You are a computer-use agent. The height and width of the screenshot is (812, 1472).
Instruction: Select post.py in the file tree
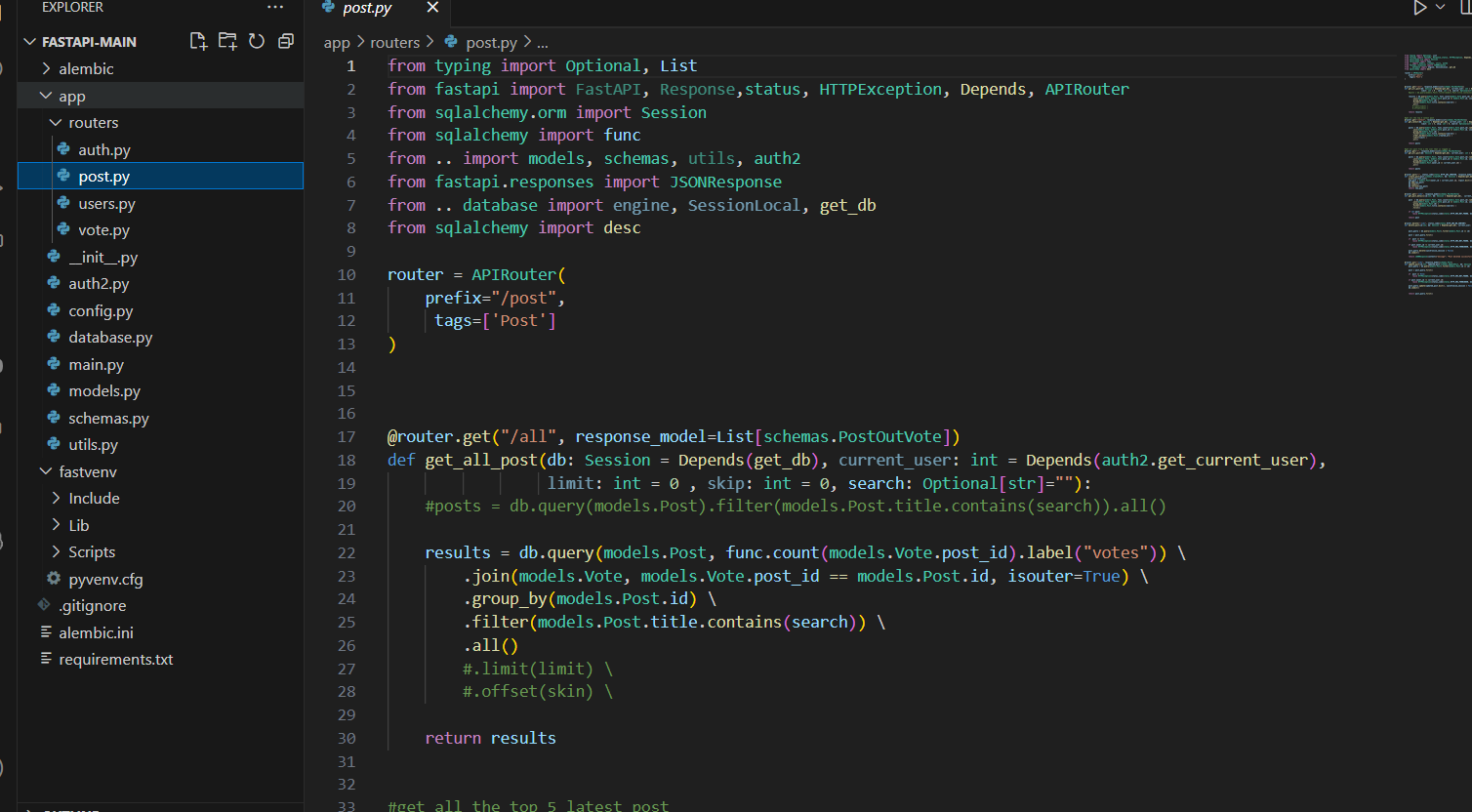[x=161, y=176]
